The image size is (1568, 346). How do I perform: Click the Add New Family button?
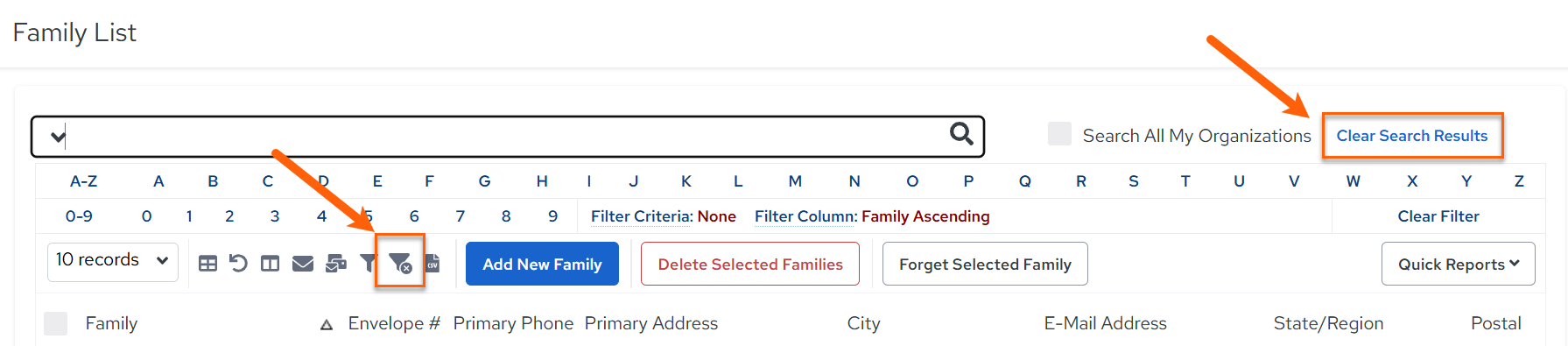click(542, 264)
